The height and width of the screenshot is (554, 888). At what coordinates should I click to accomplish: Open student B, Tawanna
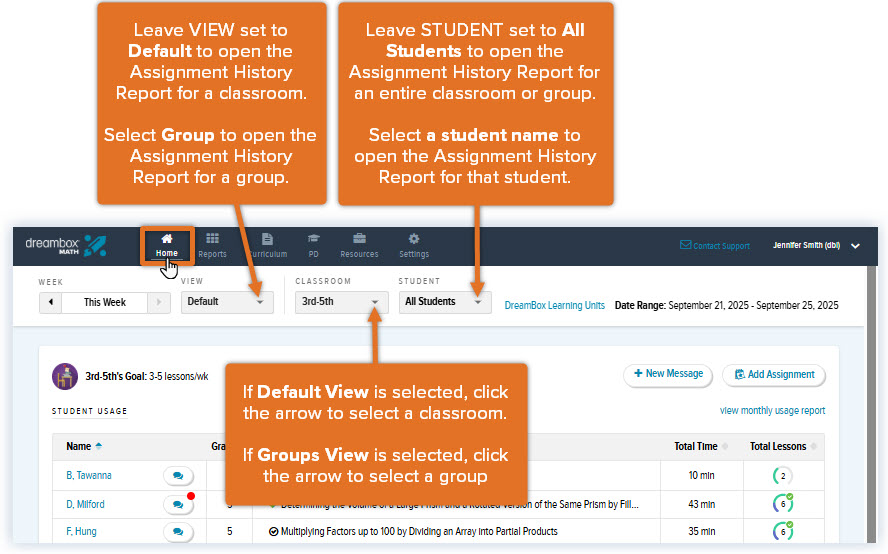click(x=89, y=475)
